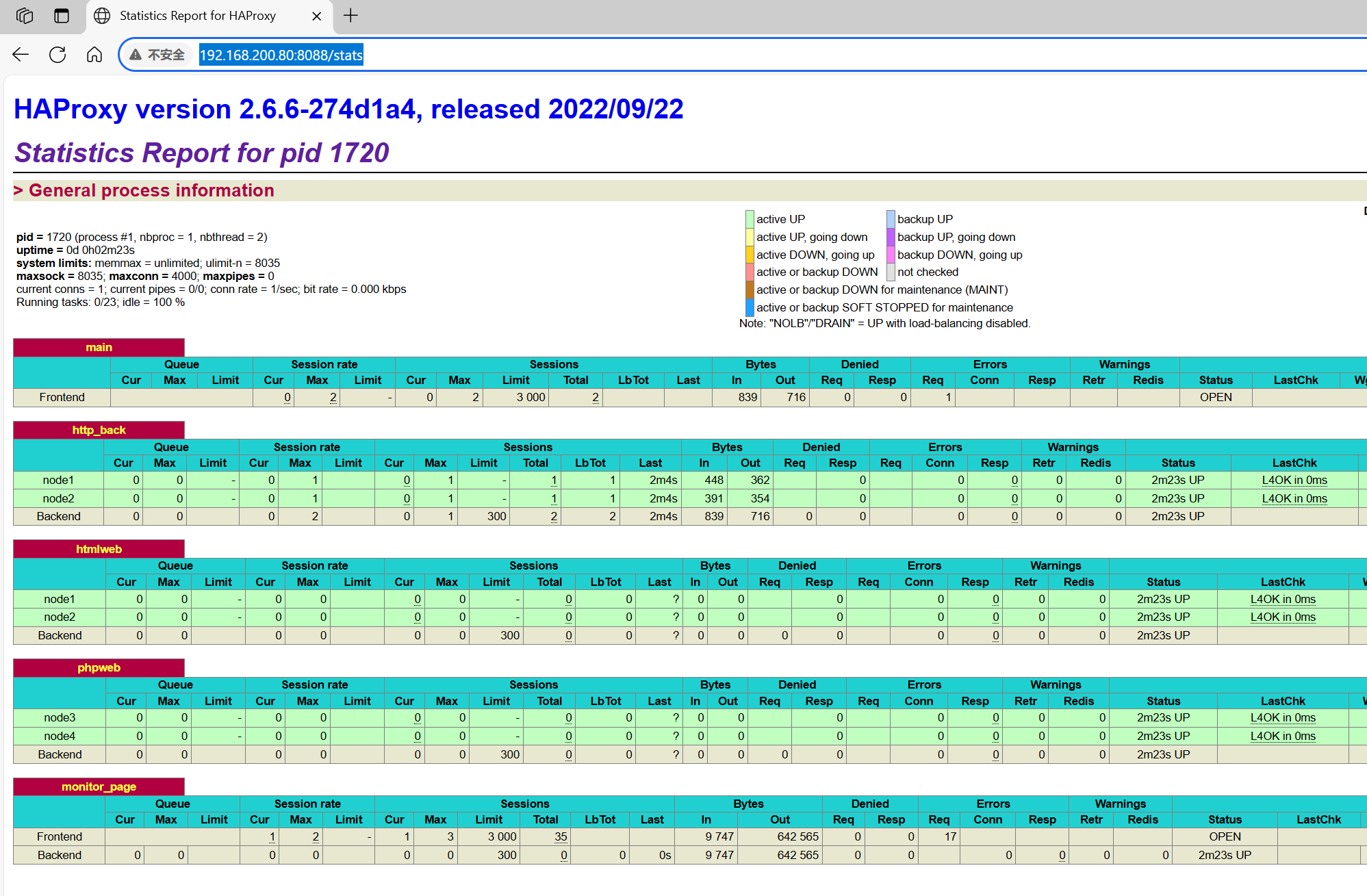Image resolution: width=1367 pixels, height=896 pixels.
Task: Click the browser back arrow
Action: [x=21, y=55]
